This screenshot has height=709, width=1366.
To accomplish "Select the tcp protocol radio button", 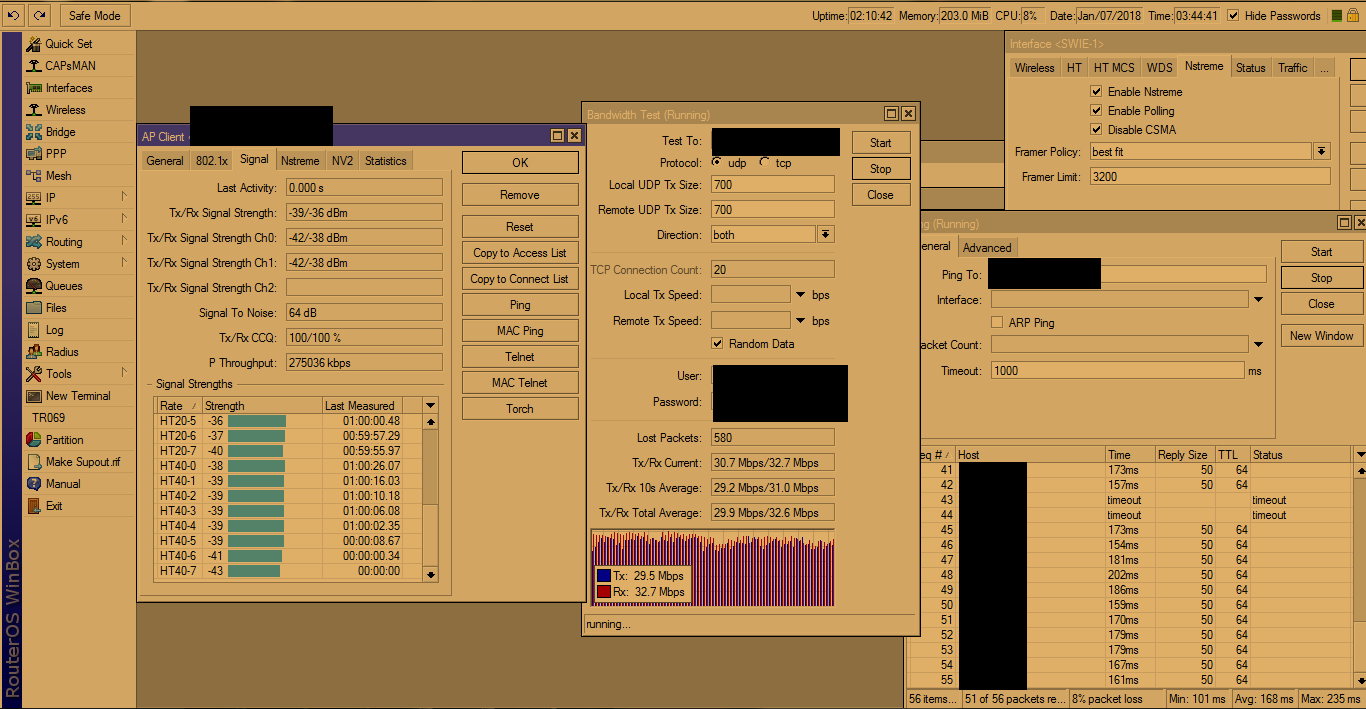I will pyautogui.click(x=765, y=162).
